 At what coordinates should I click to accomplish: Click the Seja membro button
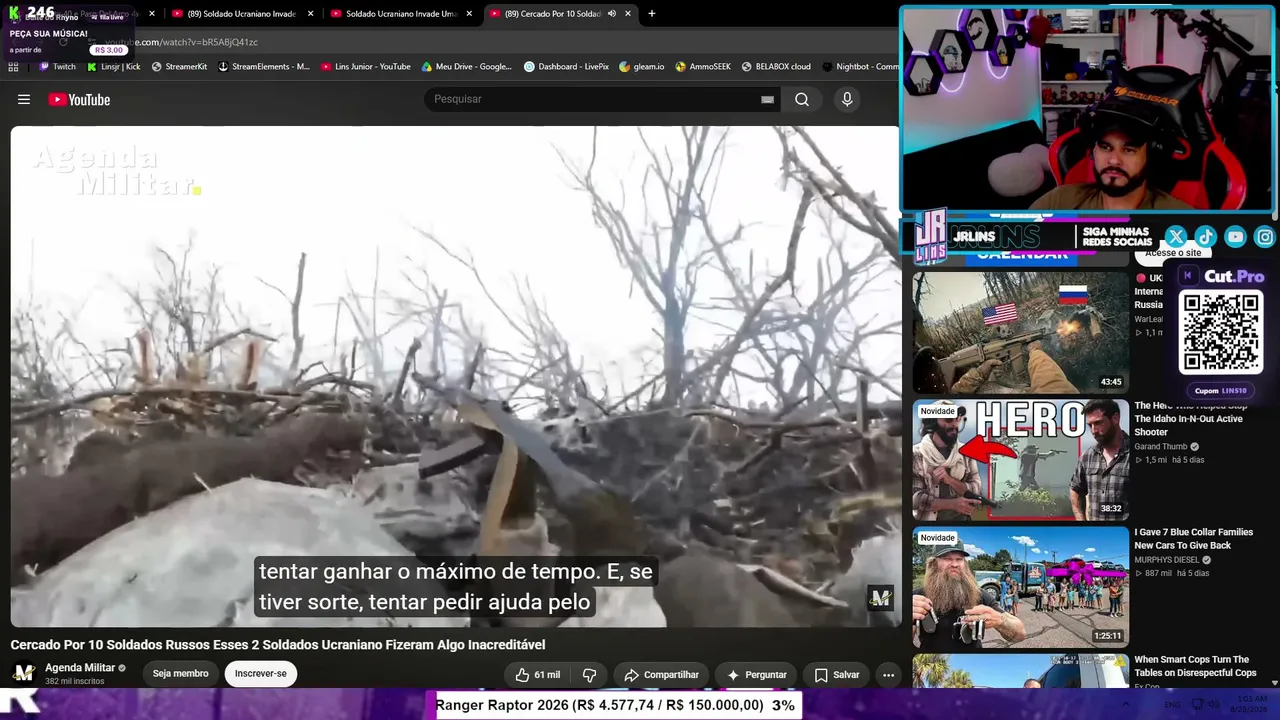tap(180, 674)
